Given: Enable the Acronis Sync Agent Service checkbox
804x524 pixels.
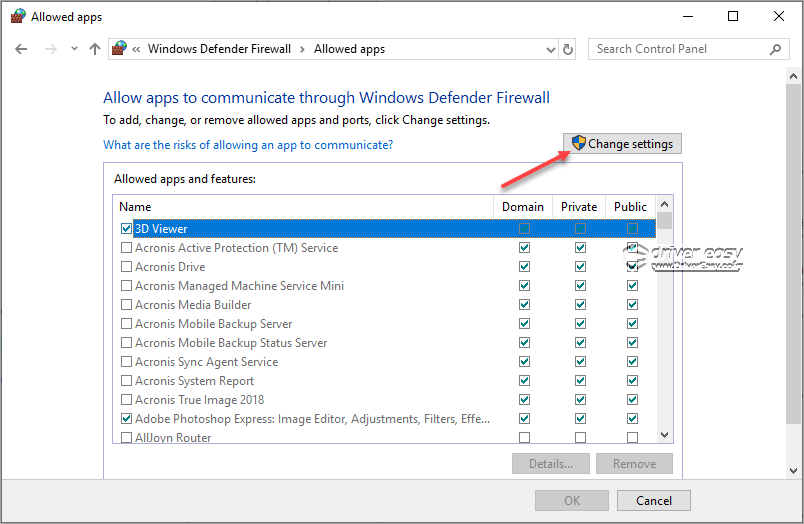Looking at the screenshot, I should tap(126, 361).
